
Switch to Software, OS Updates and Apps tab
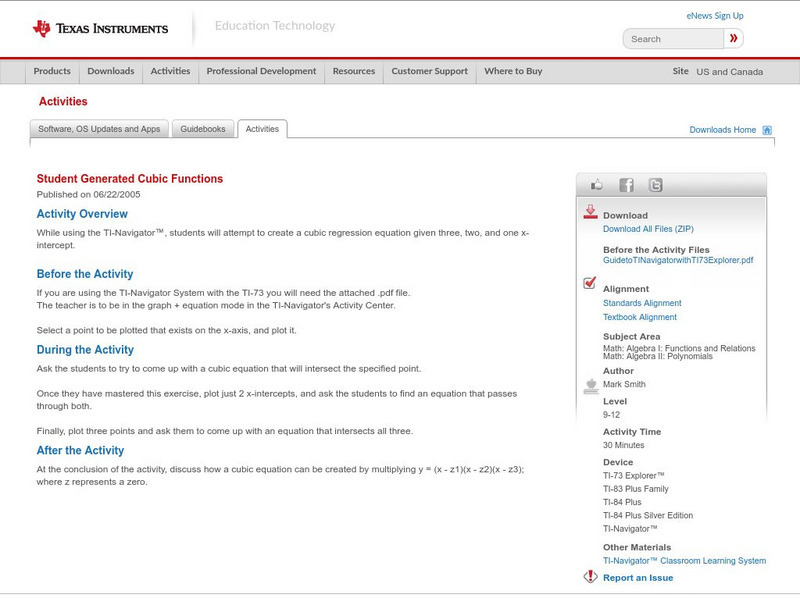click(x=99, y=129)
